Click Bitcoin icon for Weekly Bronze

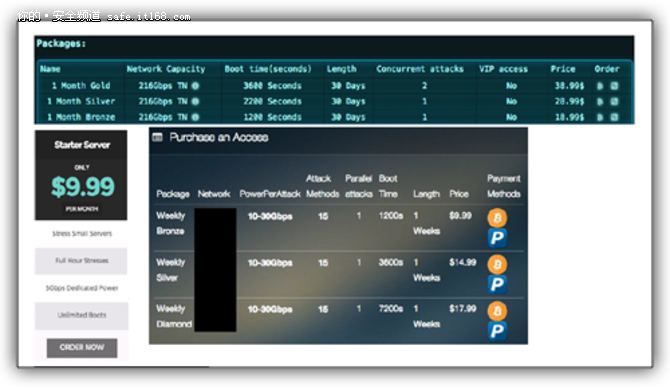point(497,218)
